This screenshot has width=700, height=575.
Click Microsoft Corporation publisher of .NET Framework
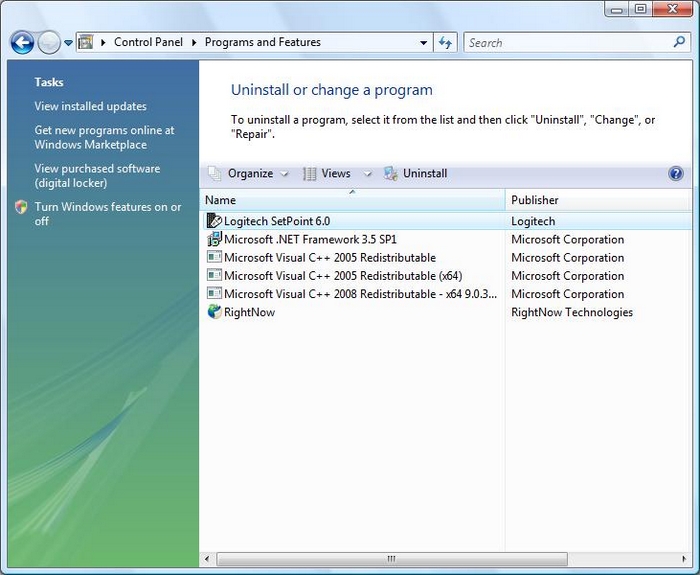click(567, 239)
